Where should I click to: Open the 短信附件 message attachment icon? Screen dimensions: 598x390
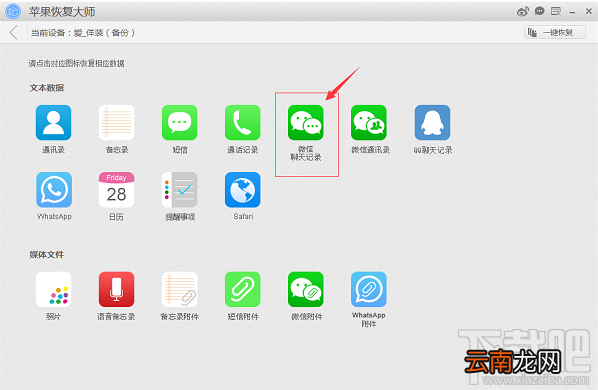(x=243, y=289)
